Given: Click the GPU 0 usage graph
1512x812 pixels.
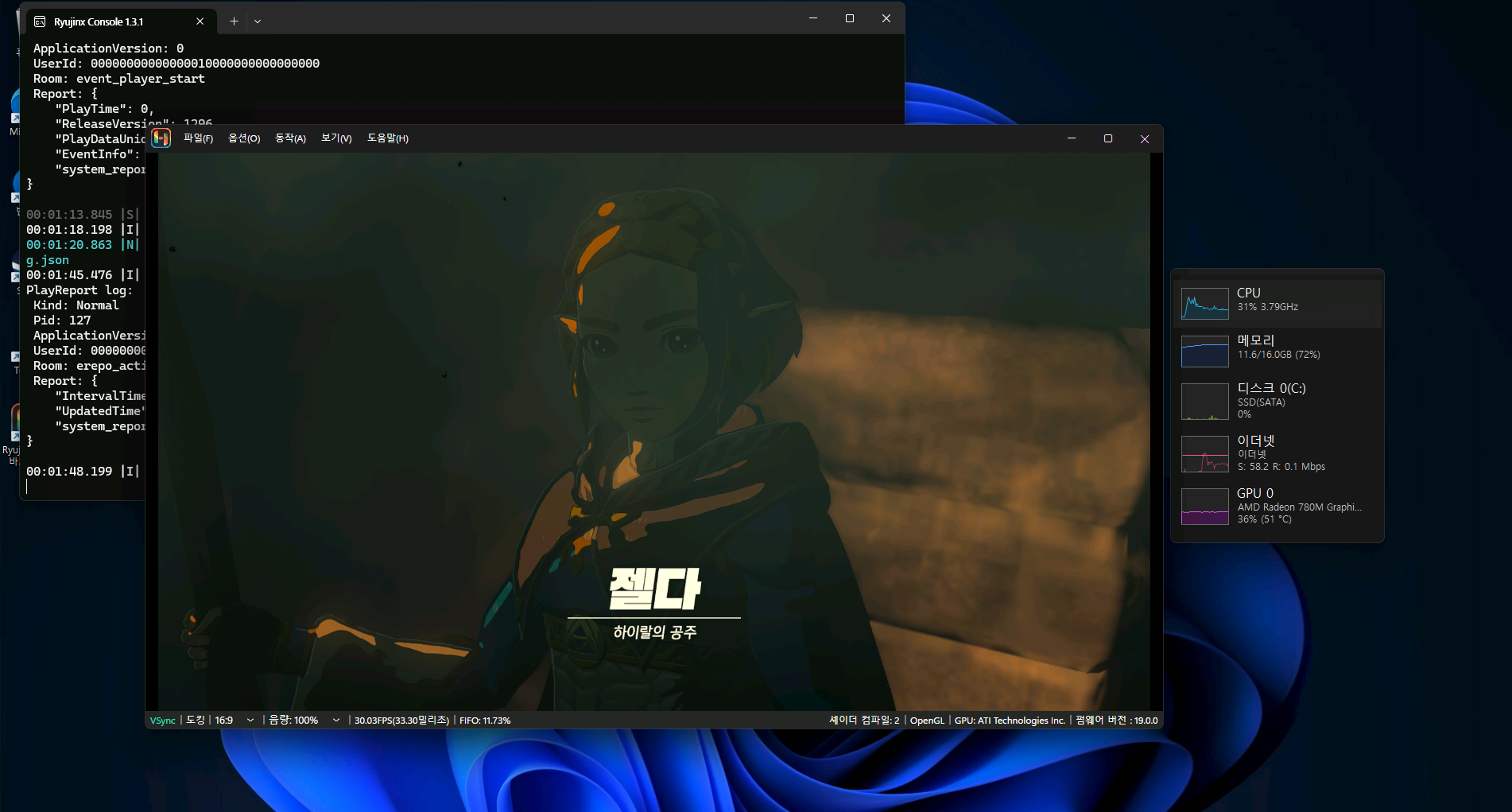Looking at the screenshot, I should (1204, 507).
